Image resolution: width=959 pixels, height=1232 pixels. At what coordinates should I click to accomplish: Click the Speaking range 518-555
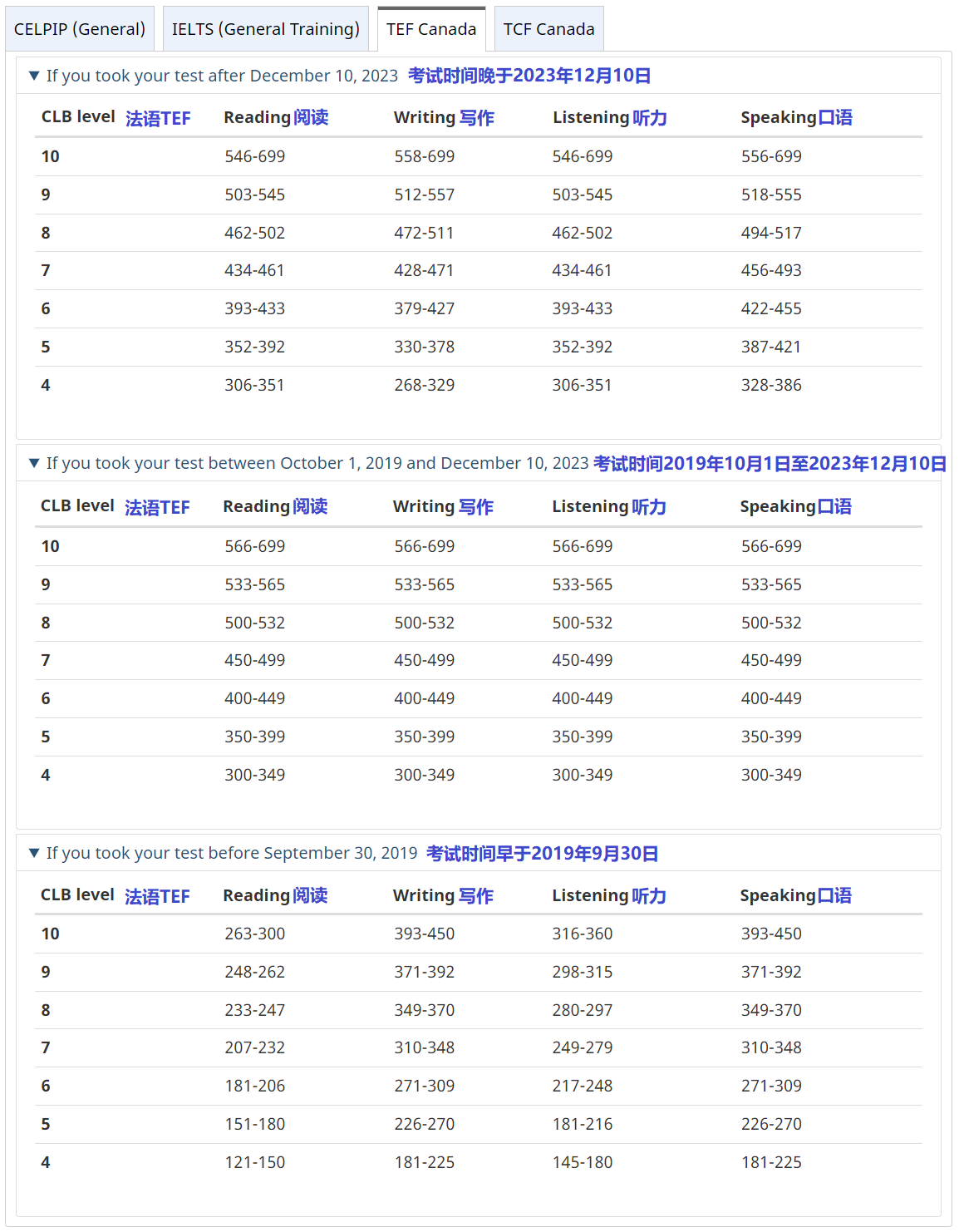pos(771,195)
